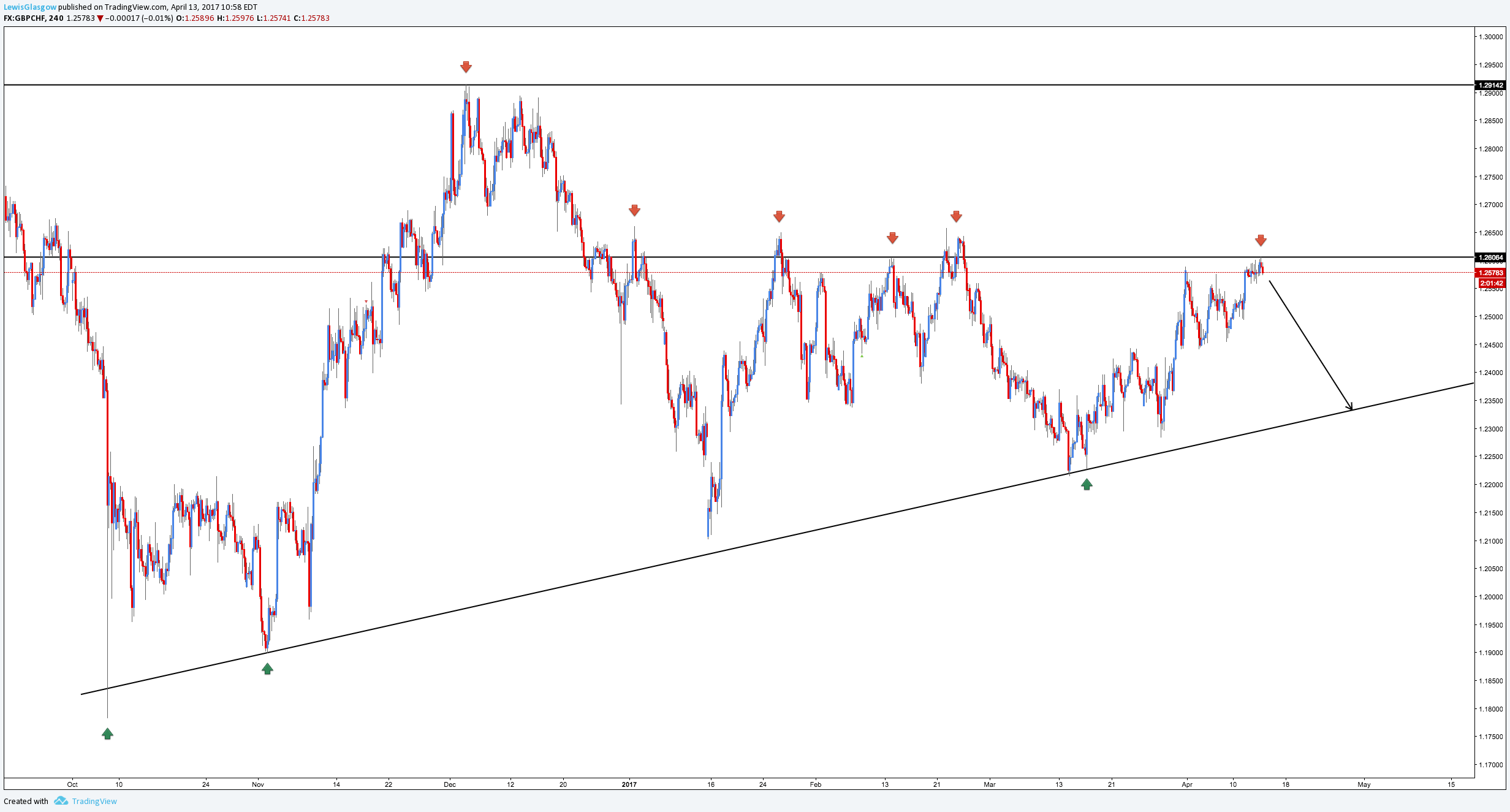This screenshot has width=1510, height=812.
Task: Select the red arrow above the April high
Action: (1261, 240)
